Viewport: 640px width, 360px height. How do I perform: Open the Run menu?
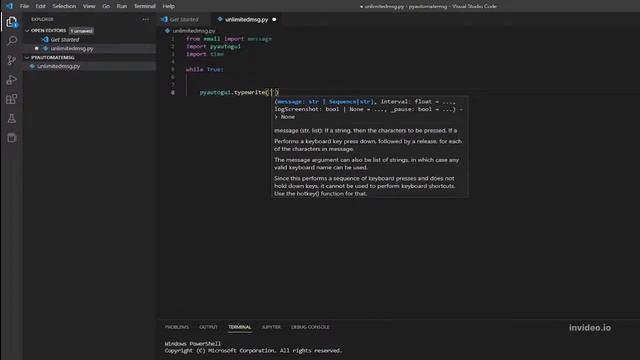click(122, 6)
